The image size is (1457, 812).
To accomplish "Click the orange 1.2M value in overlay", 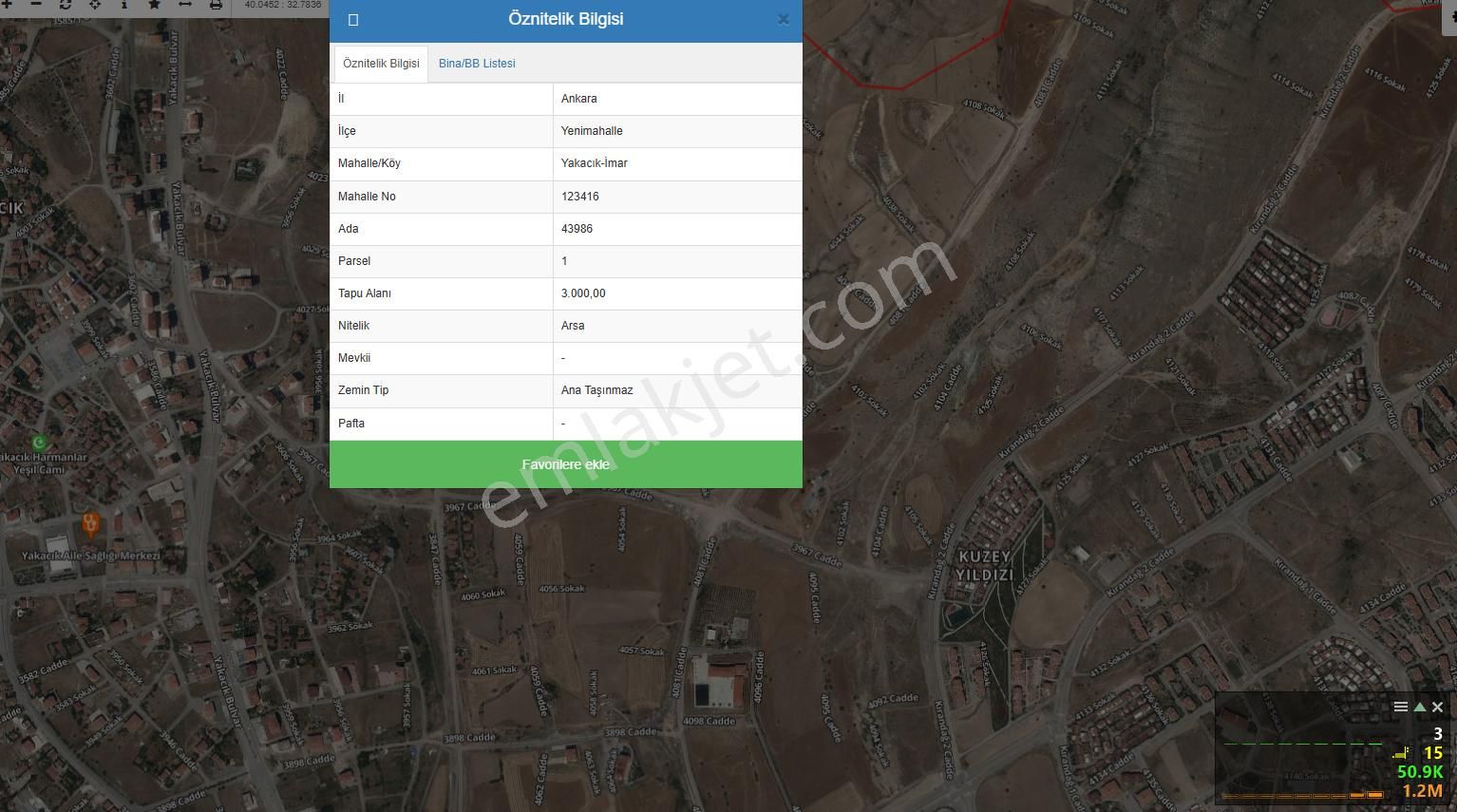I will 1422,790.
